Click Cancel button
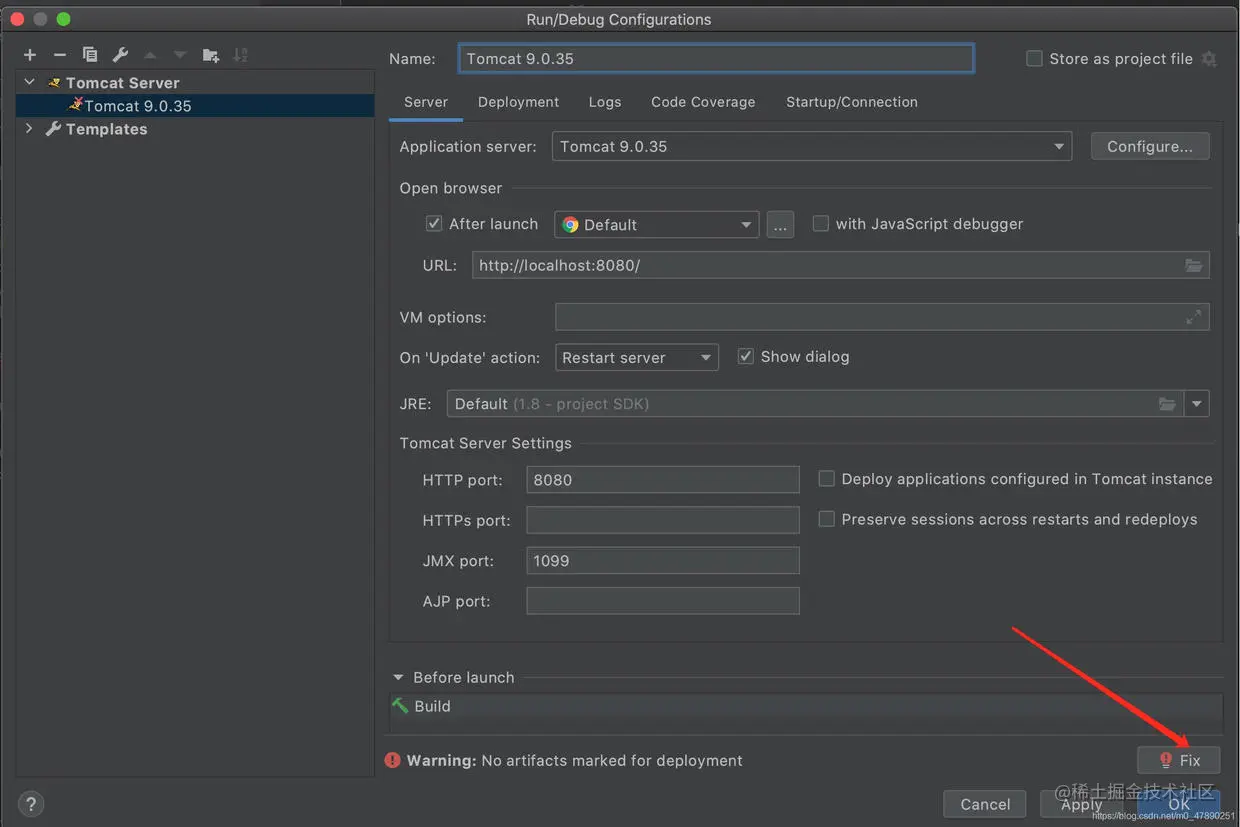 (985, 804)
